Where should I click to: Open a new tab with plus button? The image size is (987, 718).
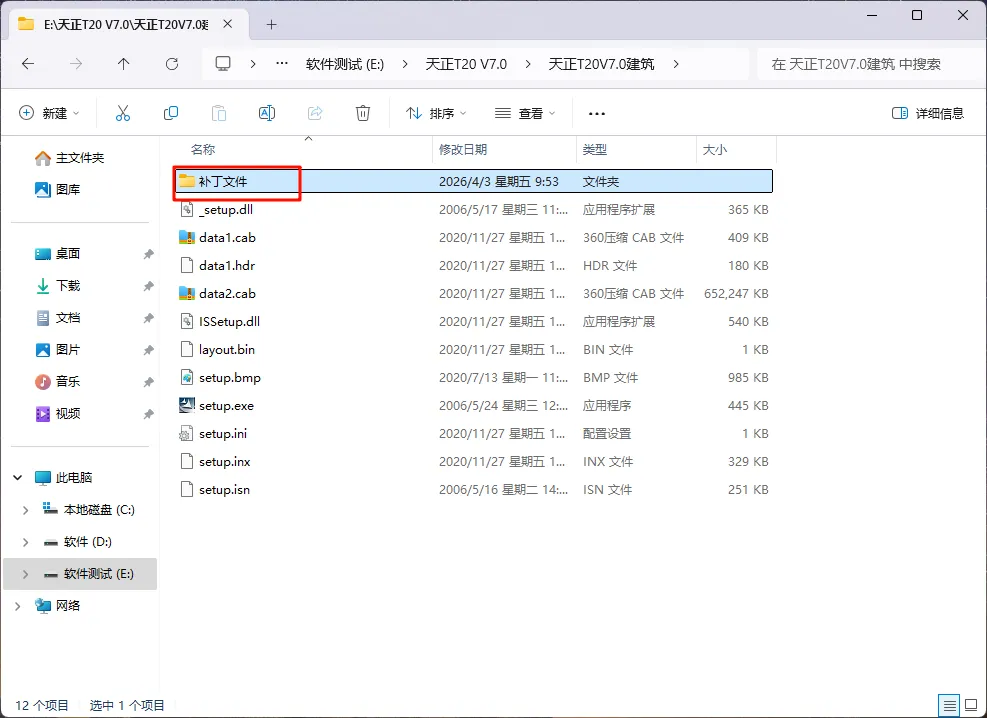pyautogui.click(x=271, y=25)
